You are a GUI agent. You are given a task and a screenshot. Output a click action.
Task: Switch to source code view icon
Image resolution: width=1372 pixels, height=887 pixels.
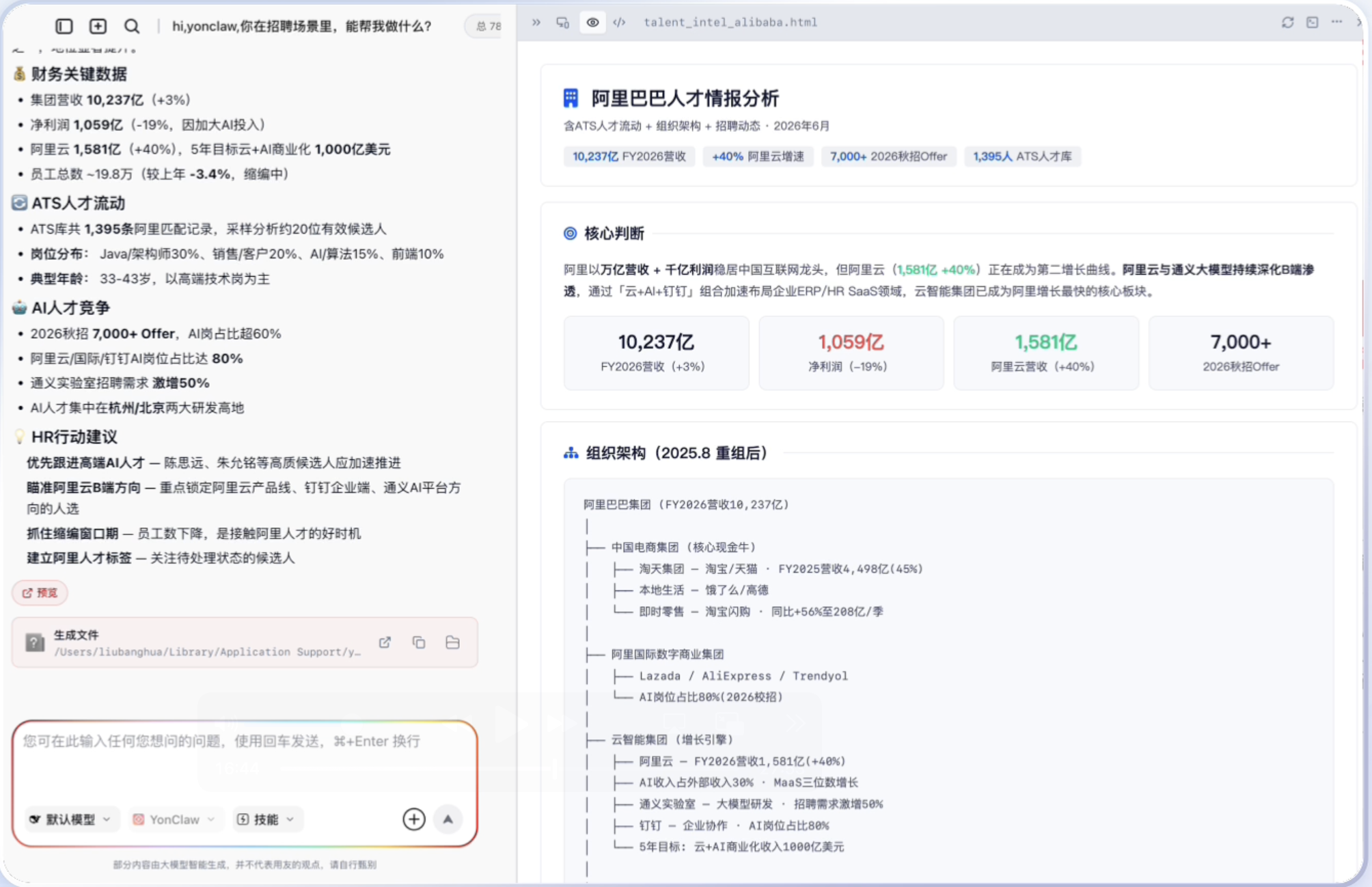click(619, 23)
